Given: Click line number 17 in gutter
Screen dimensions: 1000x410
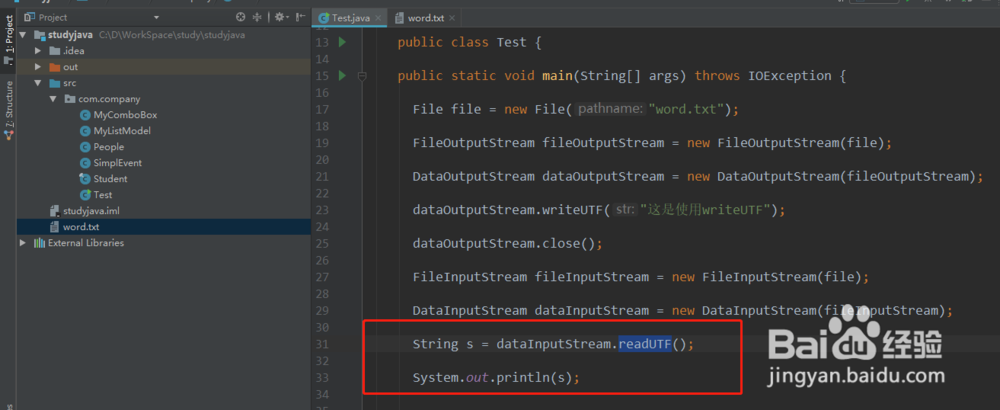Looking at the screenshot, I should (322, 110).
